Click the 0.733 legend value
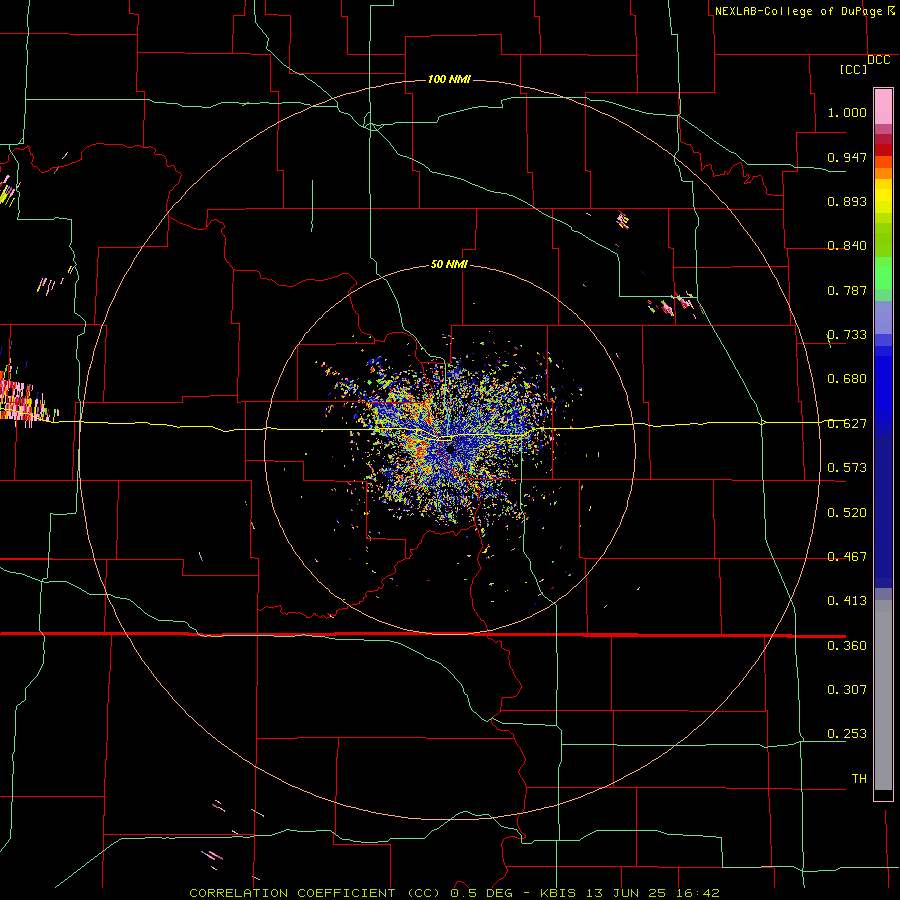This screenshot has height=900, width=900. 847,335
